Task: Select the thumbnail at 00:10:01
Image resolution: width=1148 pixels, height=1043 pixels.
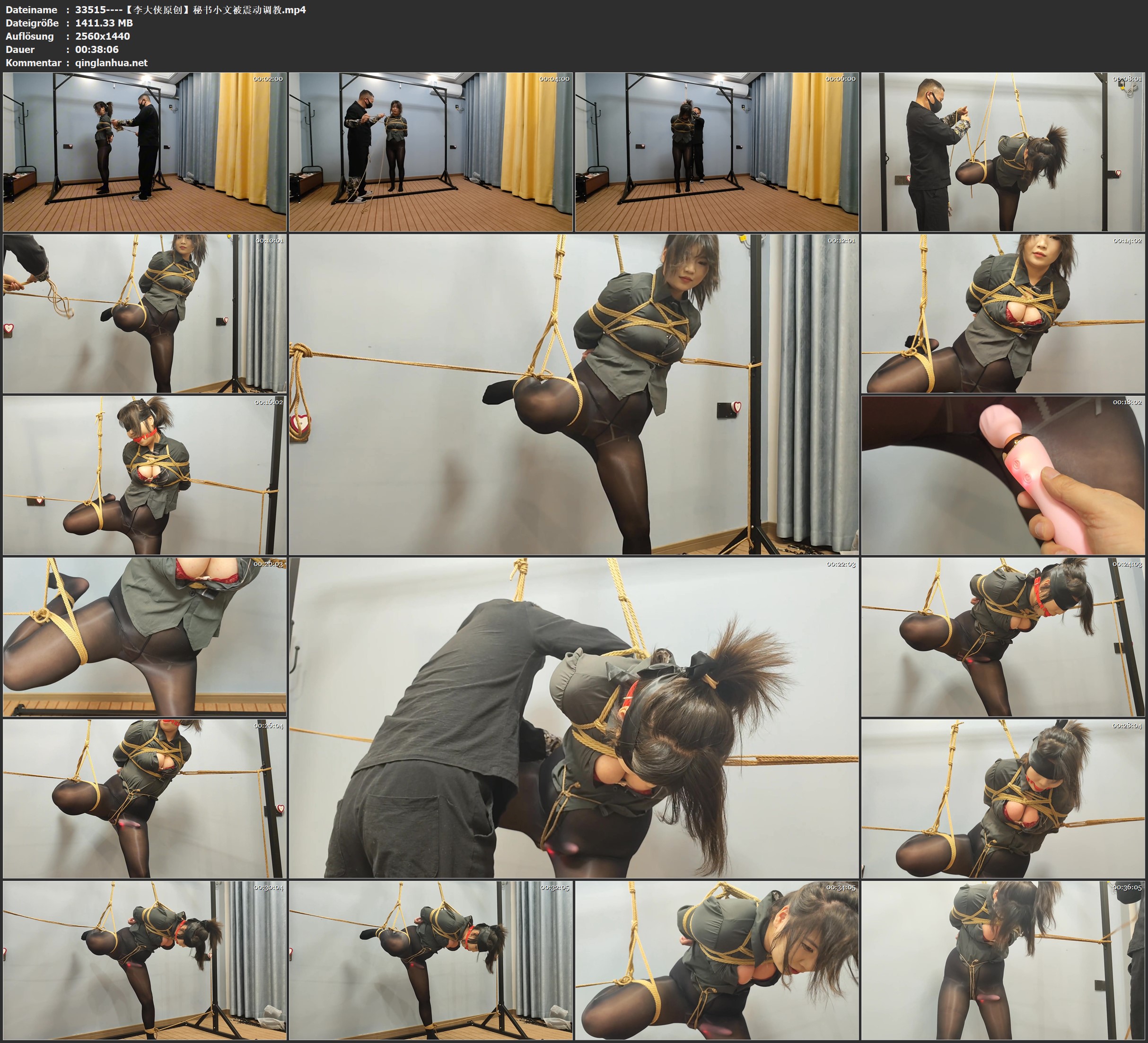Action: pos(145,313)
